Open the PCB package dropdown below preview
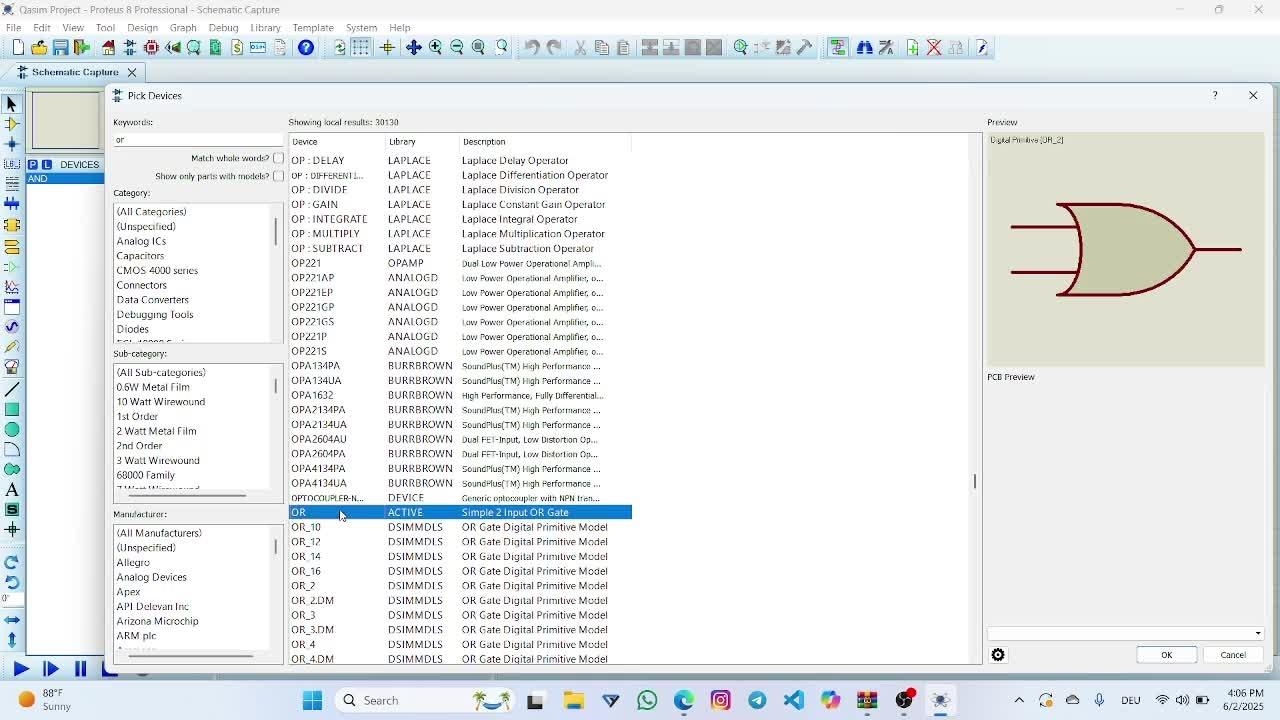The image size is (1280, 720). click(1125, 633)
